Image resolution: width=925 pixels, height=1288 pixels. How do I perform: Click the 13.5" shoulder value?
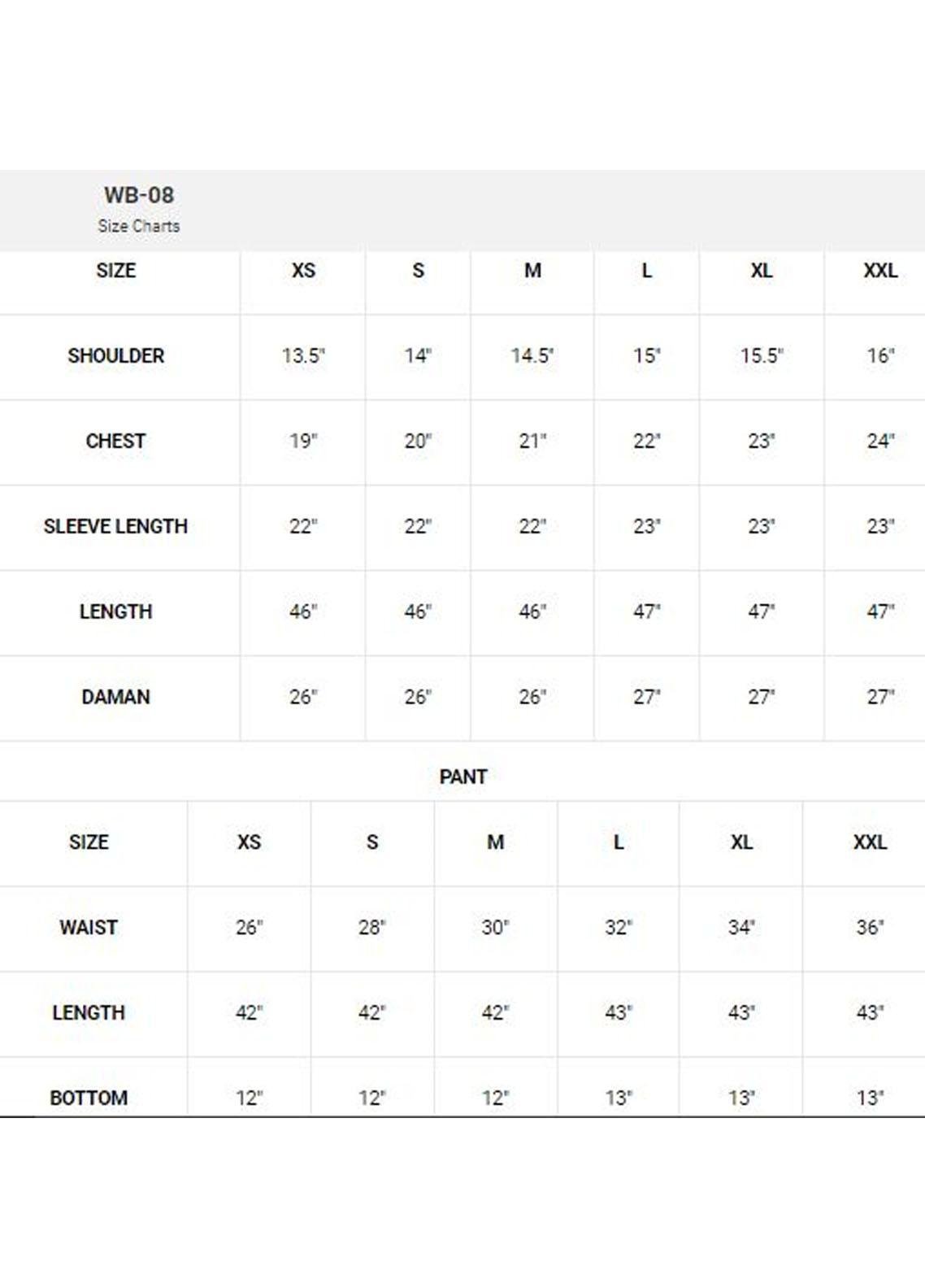303,355
